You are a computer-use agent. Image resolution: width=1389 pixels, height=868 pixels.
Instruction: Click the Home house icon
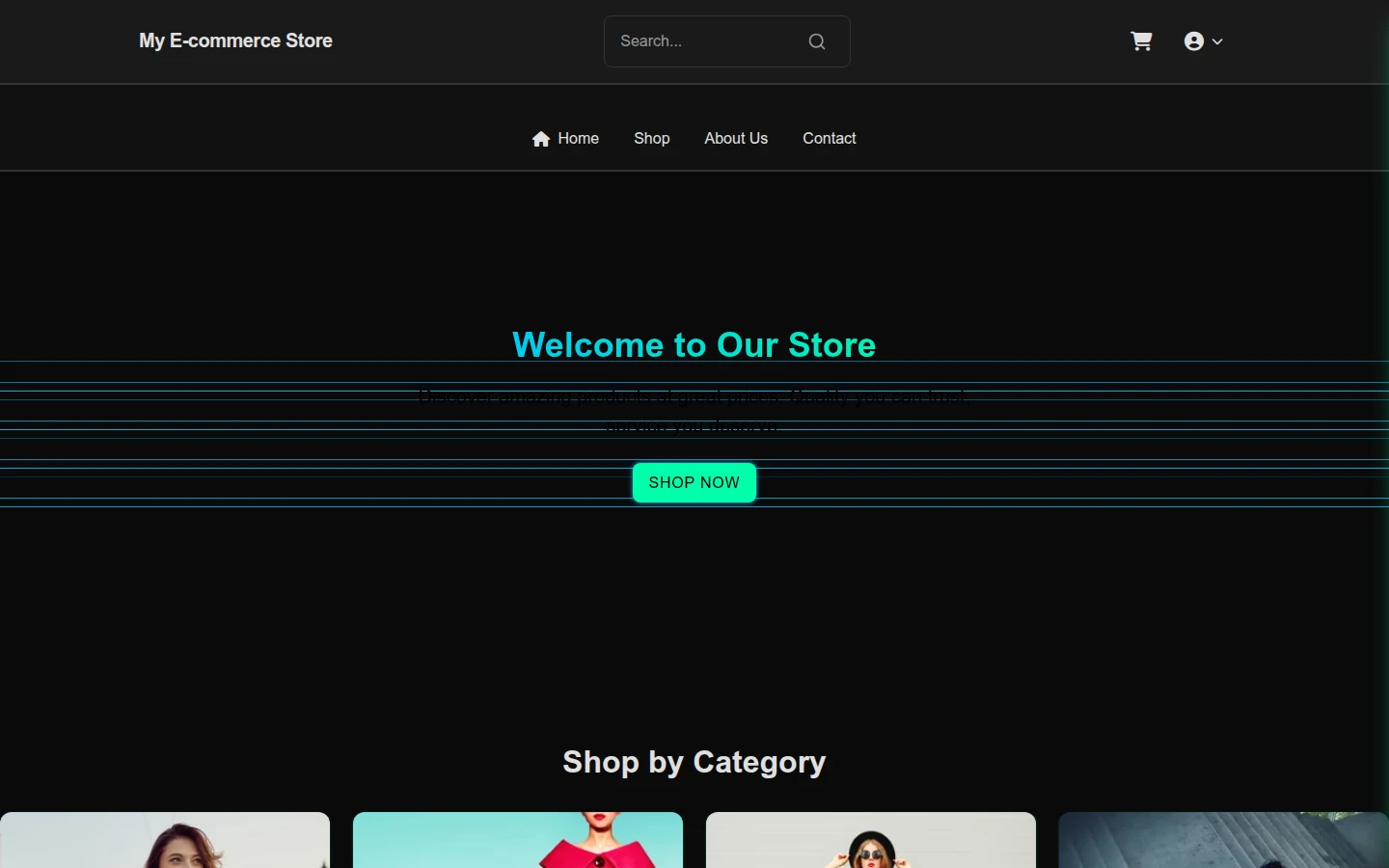(541, 139)
